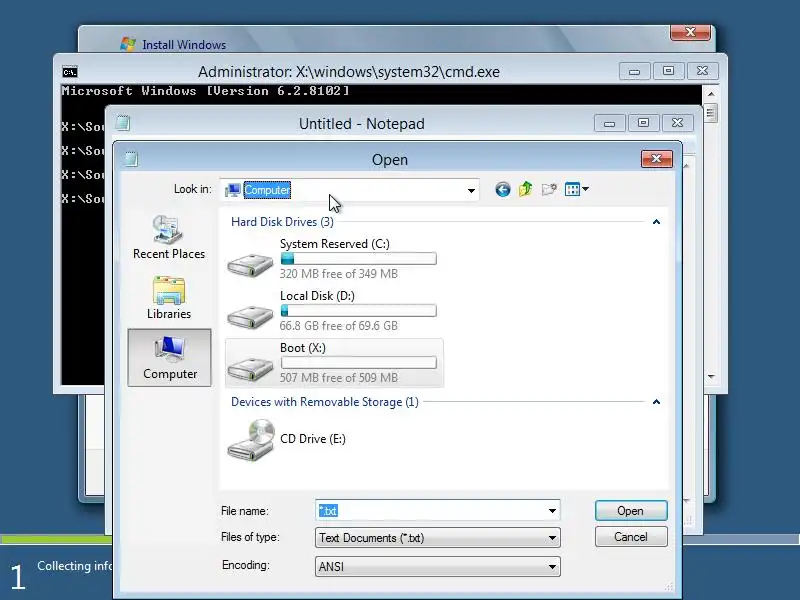Close the Open dialog
The height and width of the screenshot is (600, 800).
[x=657, y=159]
